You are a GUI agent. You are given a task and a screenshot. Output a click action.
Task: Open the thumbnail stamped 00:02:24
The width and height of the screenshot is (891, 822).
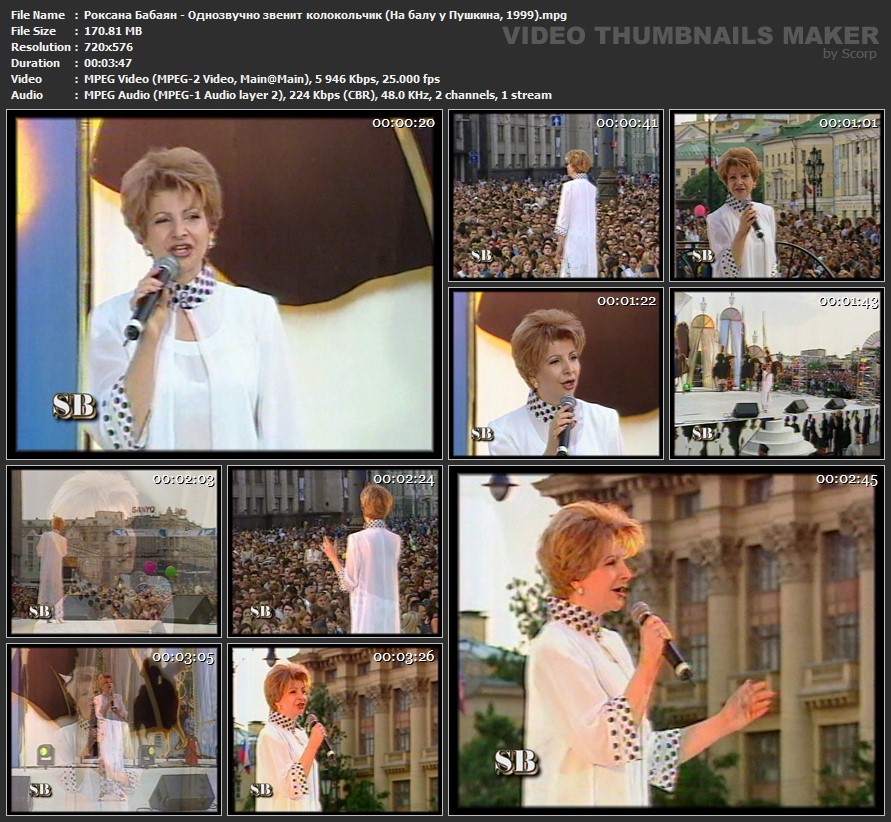[x=335, y=551]
